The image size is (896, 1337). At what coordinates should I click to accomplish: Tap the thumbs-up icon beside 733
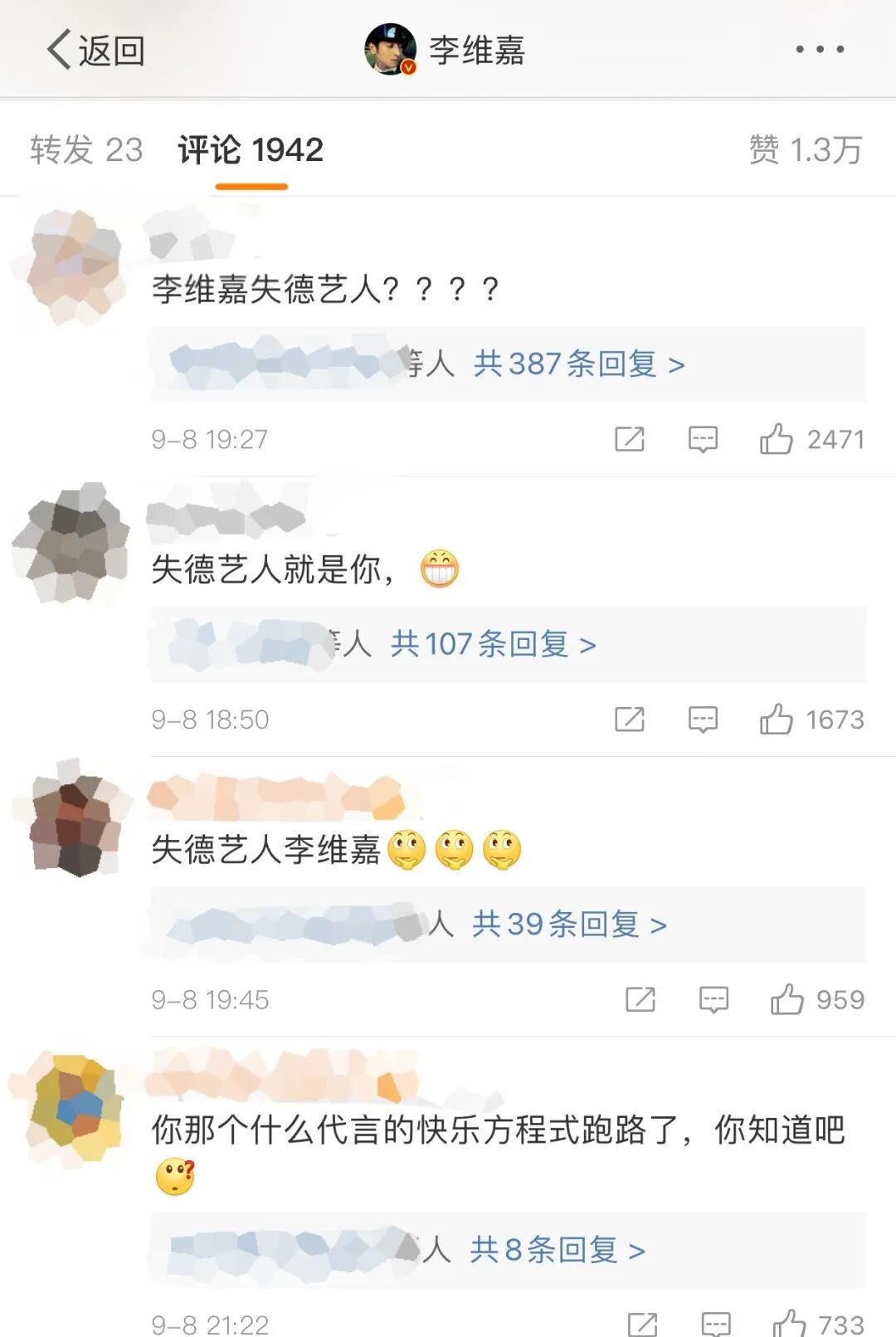(x=789, y=1323)
